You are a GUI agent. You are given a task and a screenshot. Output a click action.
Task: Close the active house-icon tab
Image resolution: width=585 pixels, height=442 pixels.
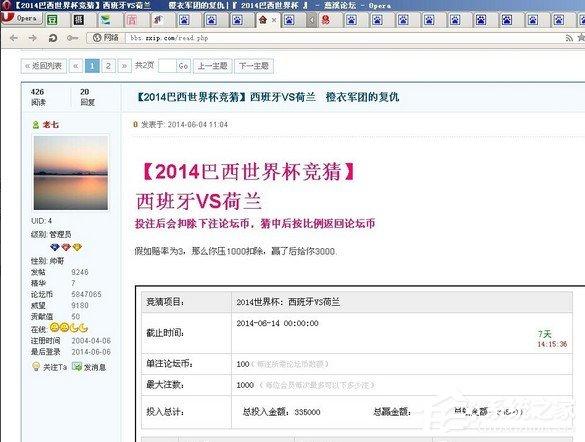click(274, 20)
